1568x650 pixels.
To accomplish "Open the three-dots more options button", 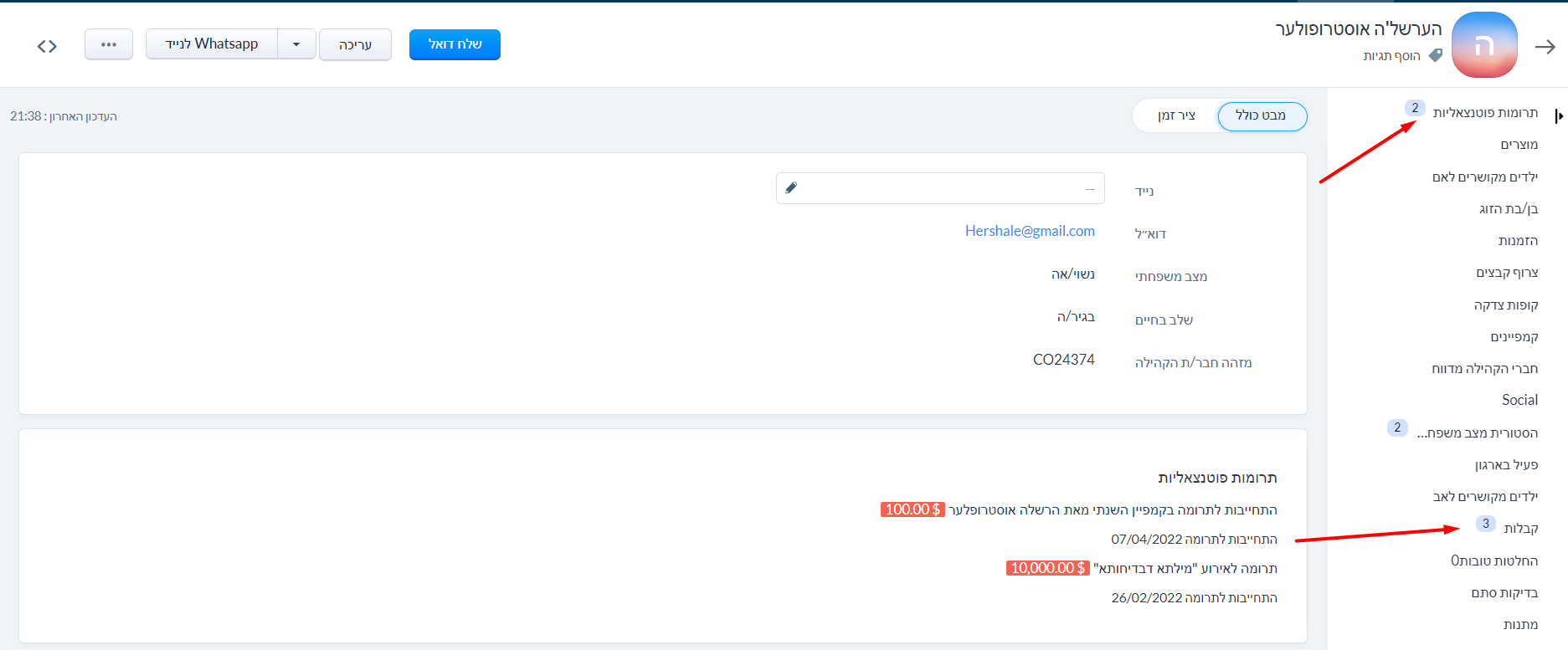I will pyautogui.click(x=109, y=44).
